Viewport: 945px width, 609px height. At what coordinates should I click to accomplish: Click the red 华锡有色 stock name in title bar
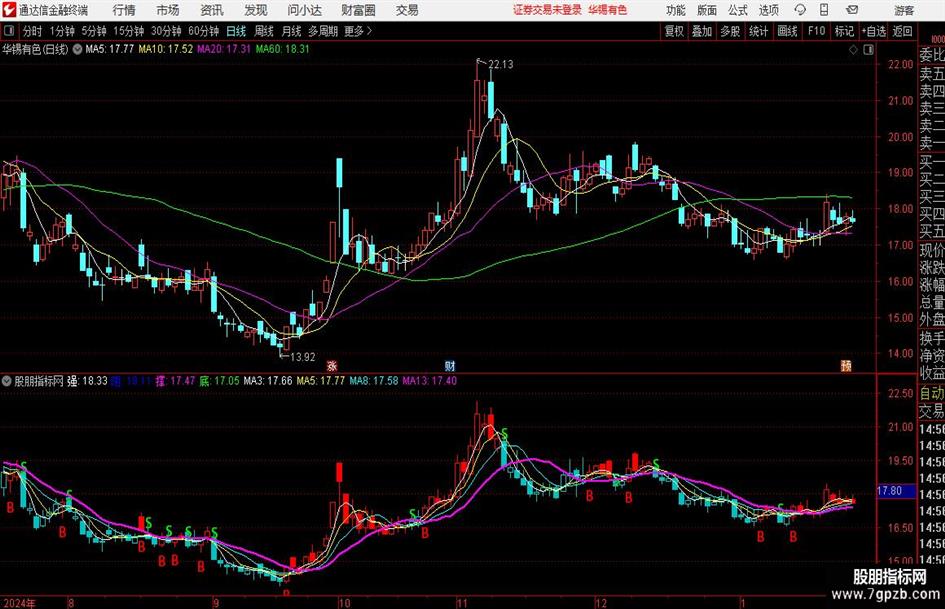pyautogui.click(x=608, y=10)
